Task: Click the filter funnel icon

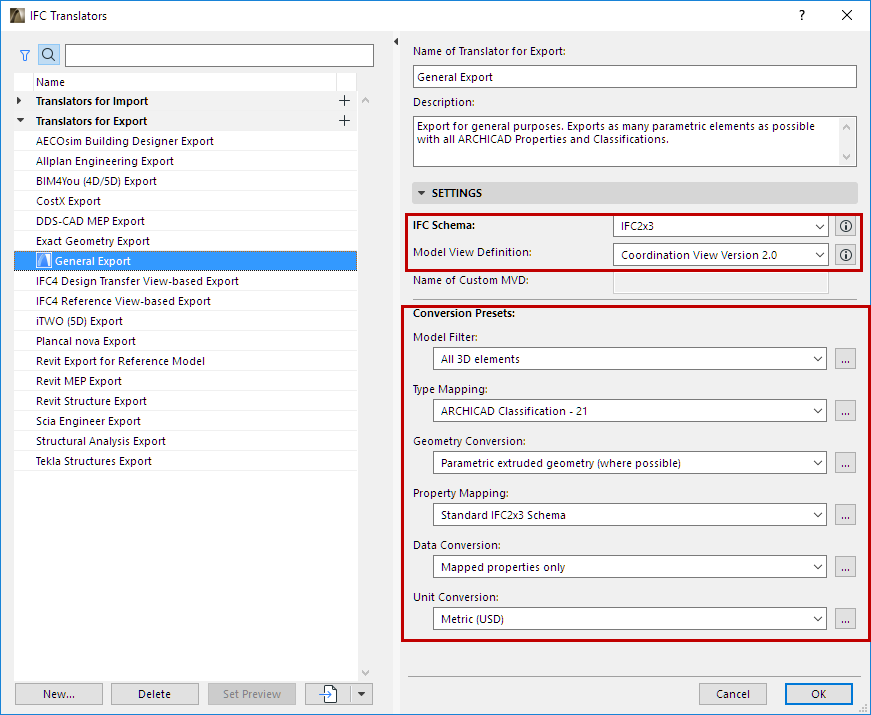Action: (x=24, y=55)
